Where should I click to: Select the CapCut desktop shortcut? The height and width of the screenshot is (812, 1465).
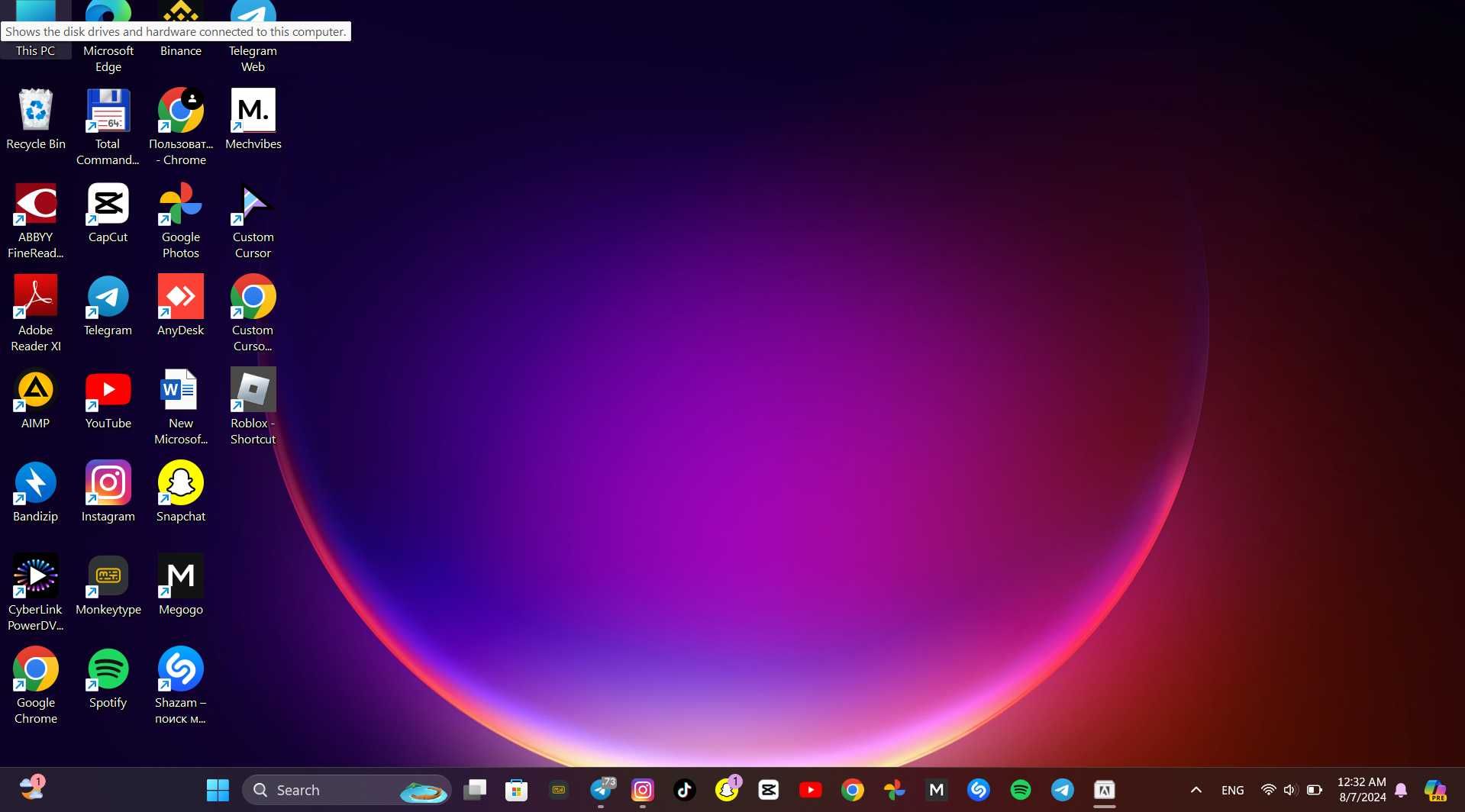[108, 212]
